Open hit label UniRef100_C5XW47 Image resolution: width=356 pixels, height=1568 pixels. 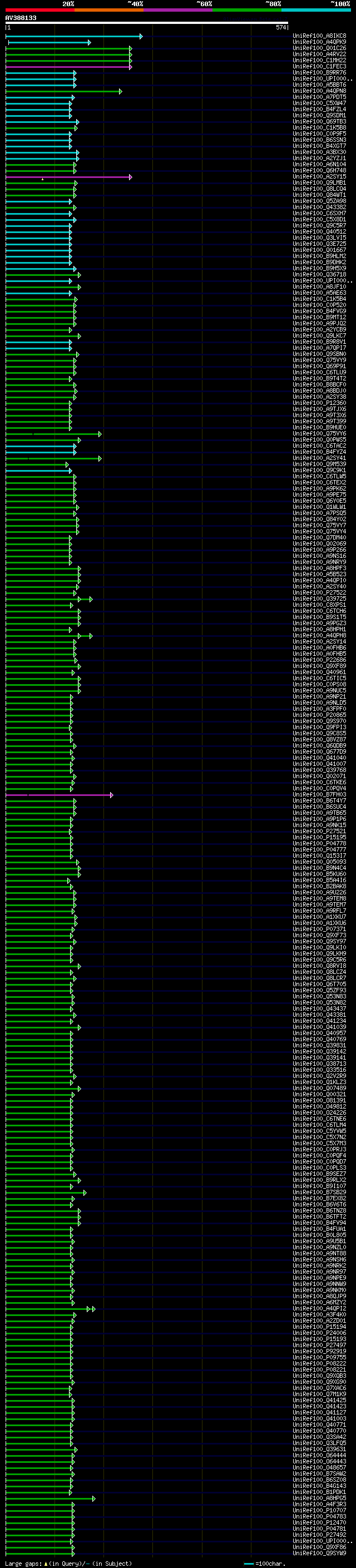tap(319, 103)
